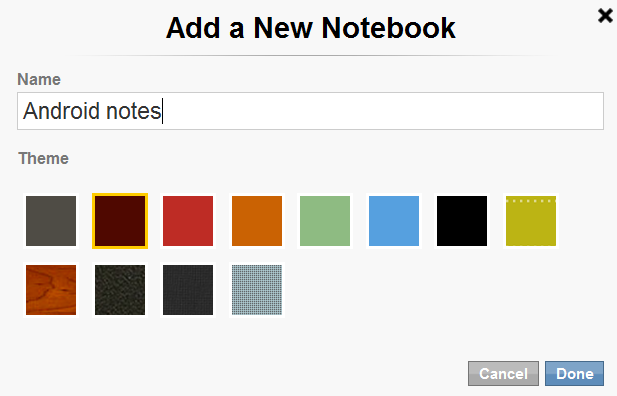This screenshot has height=396, width=617.
Task: Choose the light green theme swatch
Action: [x=325, y=221]
